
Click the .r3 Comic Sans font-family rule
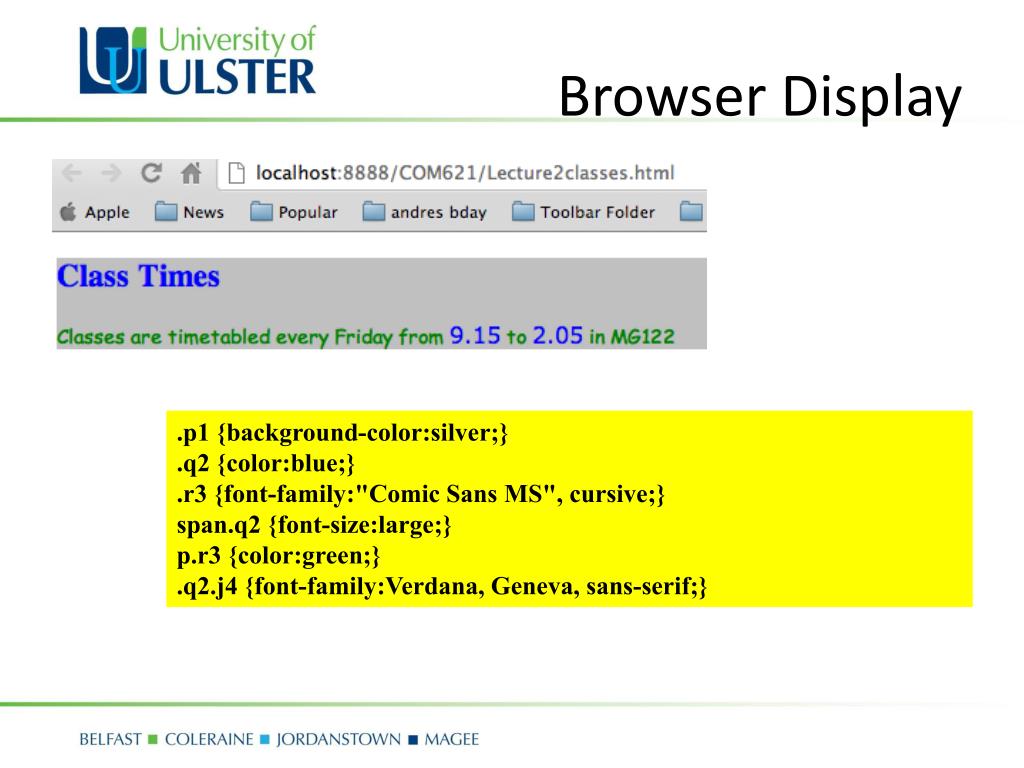(x=421, y=494)
